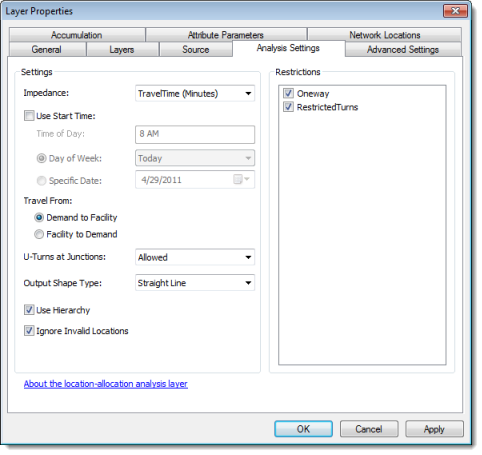The image size is (482, 455).
Task: Enable the Use Start Time checkbox
Action: tap(29, 116)
